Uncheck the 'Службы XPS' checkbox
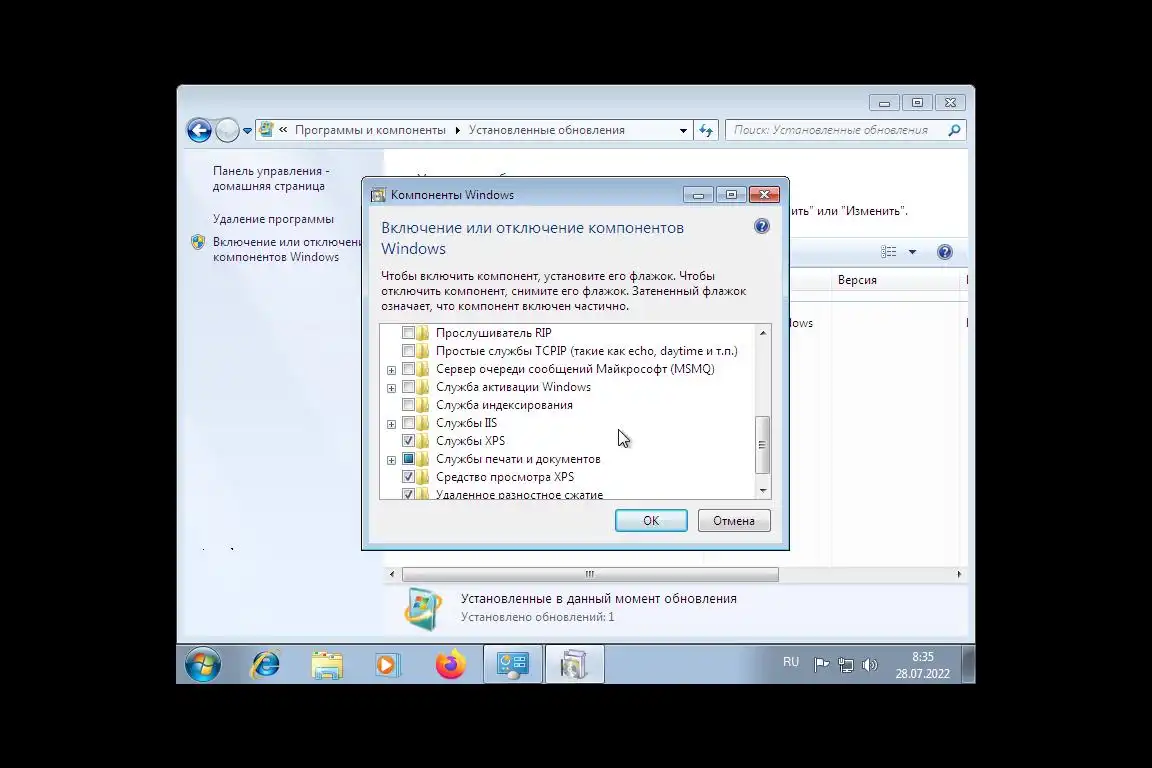 coord(408,441)
